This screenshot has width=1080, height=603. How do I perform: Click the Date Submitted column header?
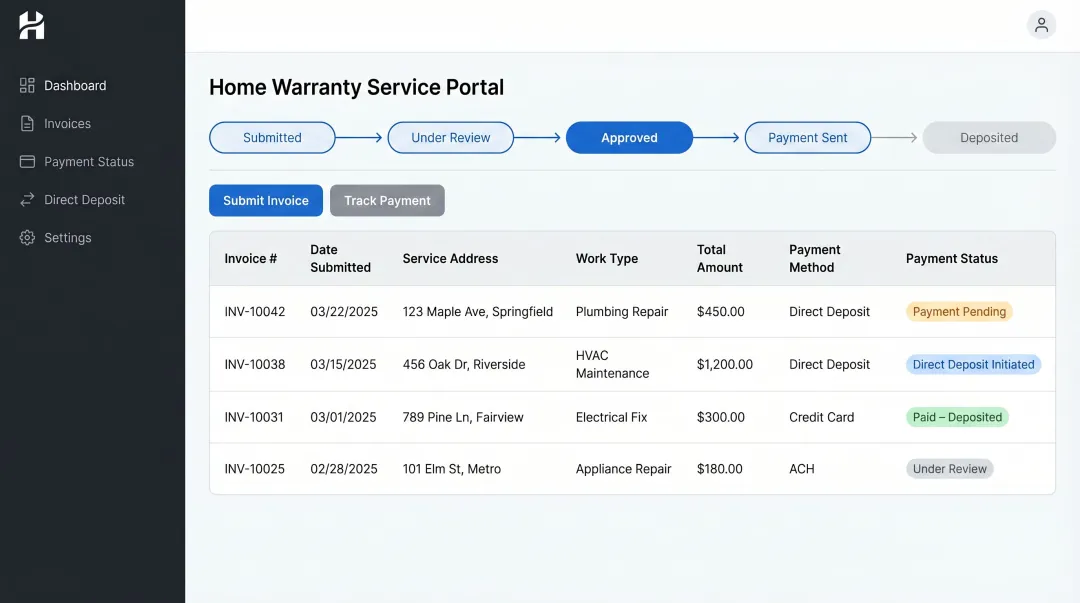click(340, 258)
